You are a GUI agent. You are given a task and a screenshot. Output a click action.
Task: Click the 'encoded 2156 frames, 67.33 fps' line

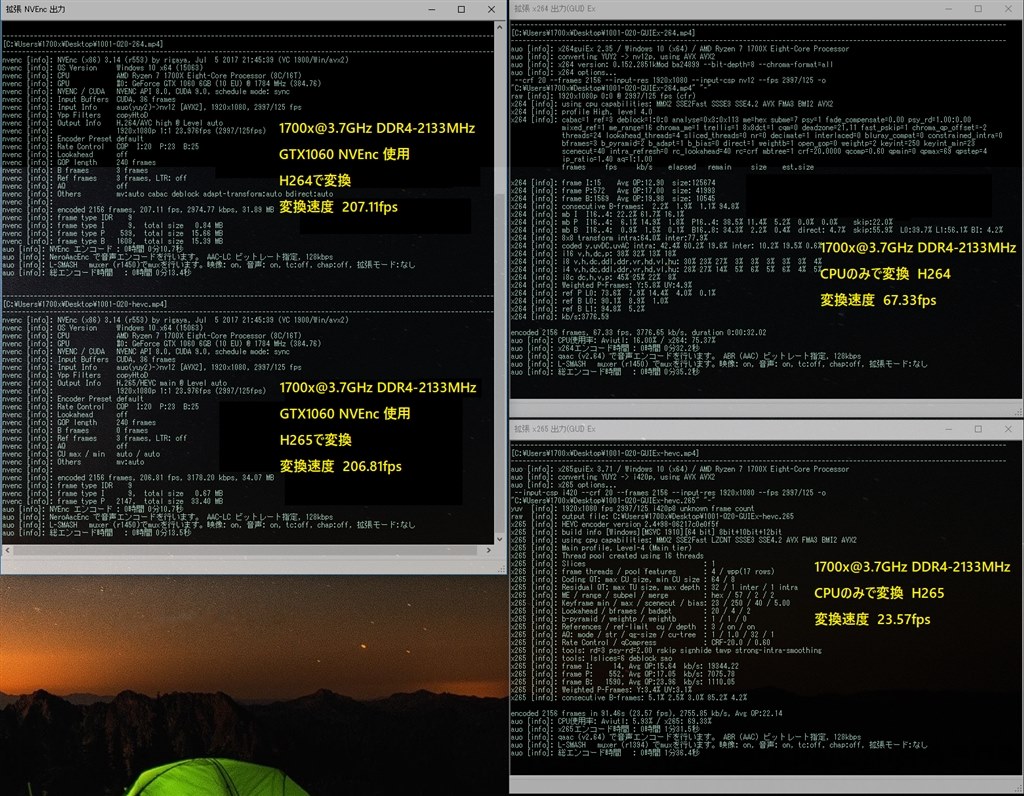[x=639, y=332]
